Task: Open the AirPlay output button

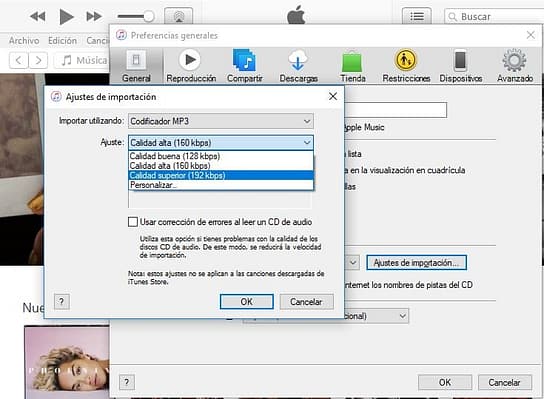Action: point(178,16)
